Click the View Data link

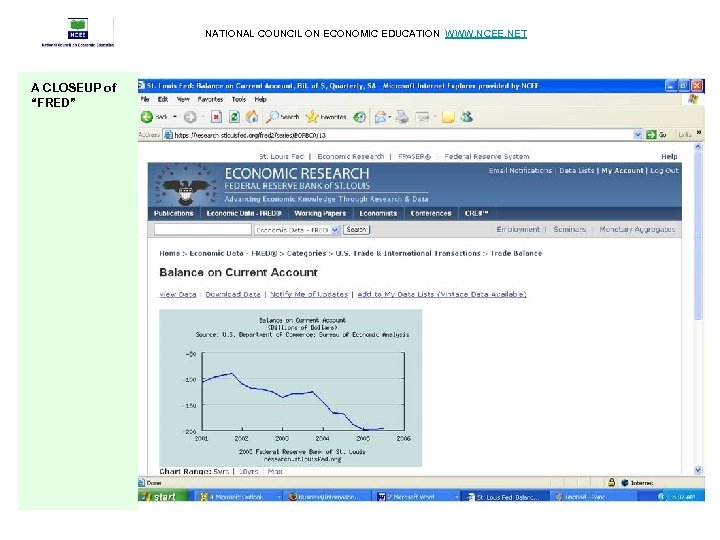point(178,294)
